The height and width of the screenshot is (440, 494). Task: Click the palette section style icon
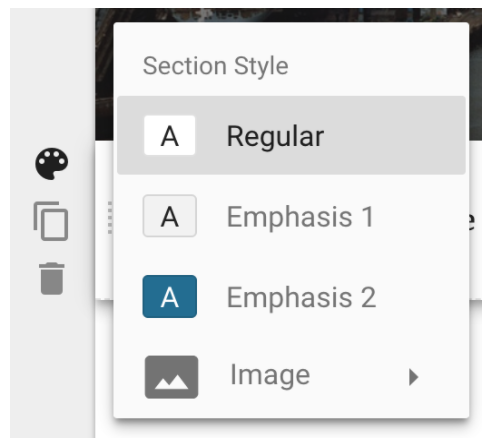52,164
